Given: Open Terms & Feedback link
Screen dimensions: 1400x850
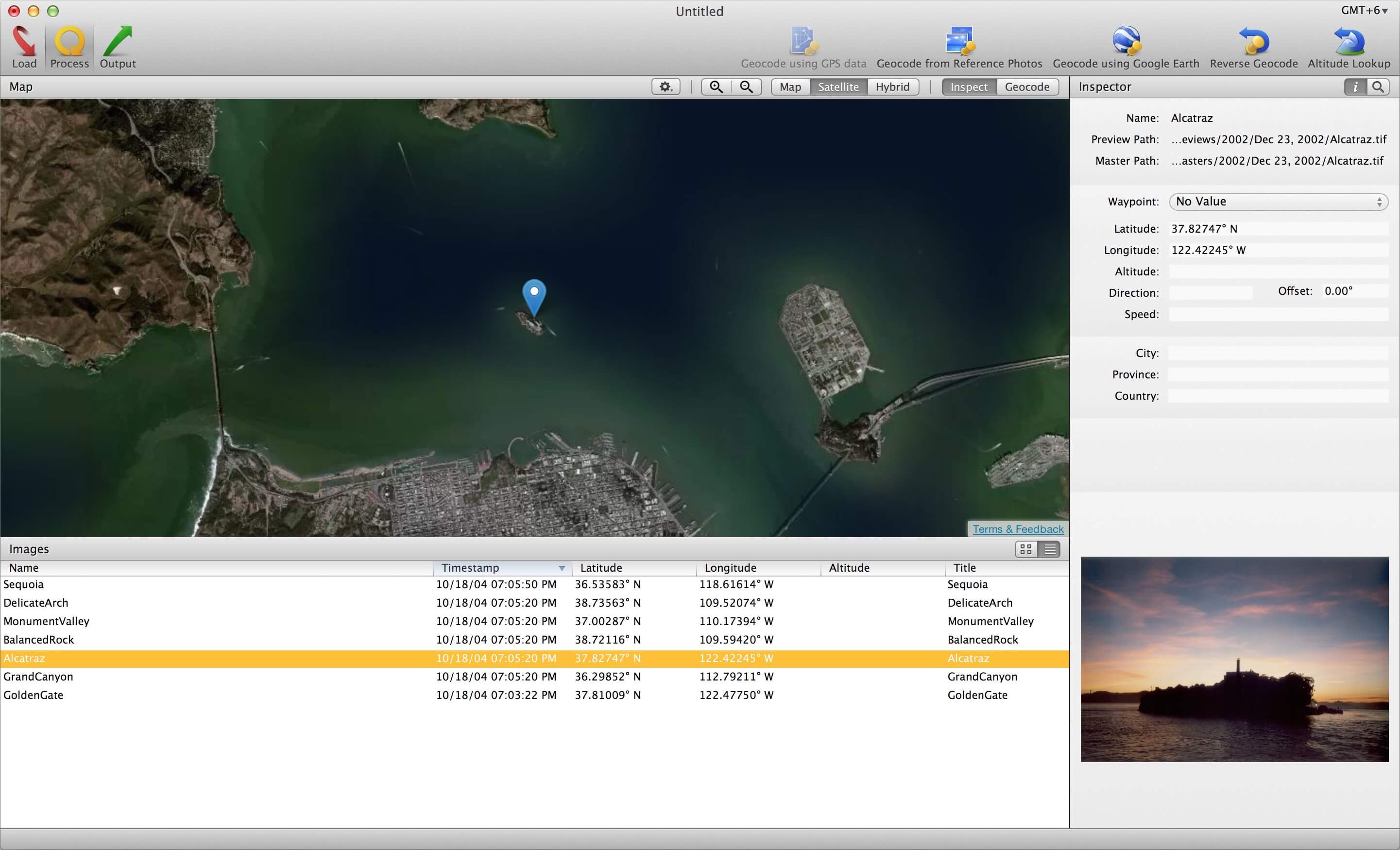Looking at the screenshot, I should pyautogui.click(x=1018, y=529).
